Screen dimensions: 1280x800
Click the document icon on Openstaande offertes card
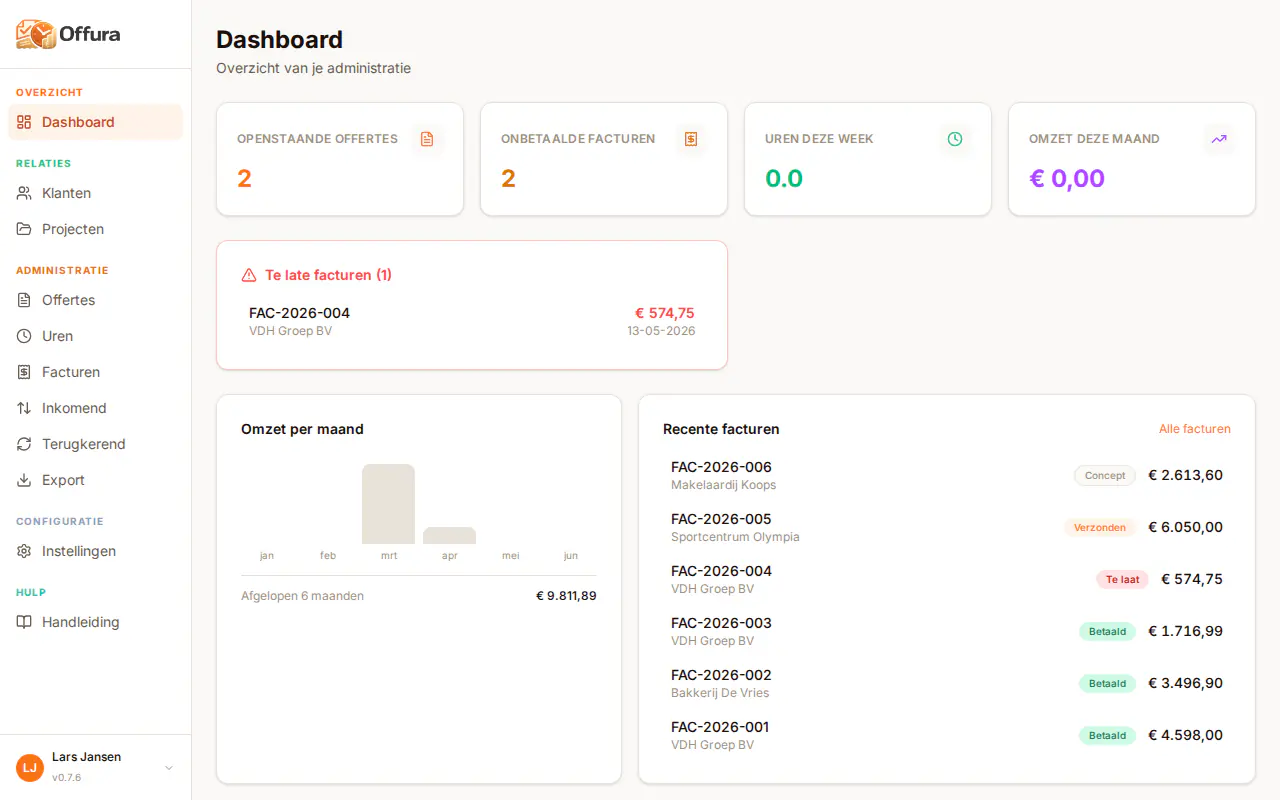(x=427, y=139)
